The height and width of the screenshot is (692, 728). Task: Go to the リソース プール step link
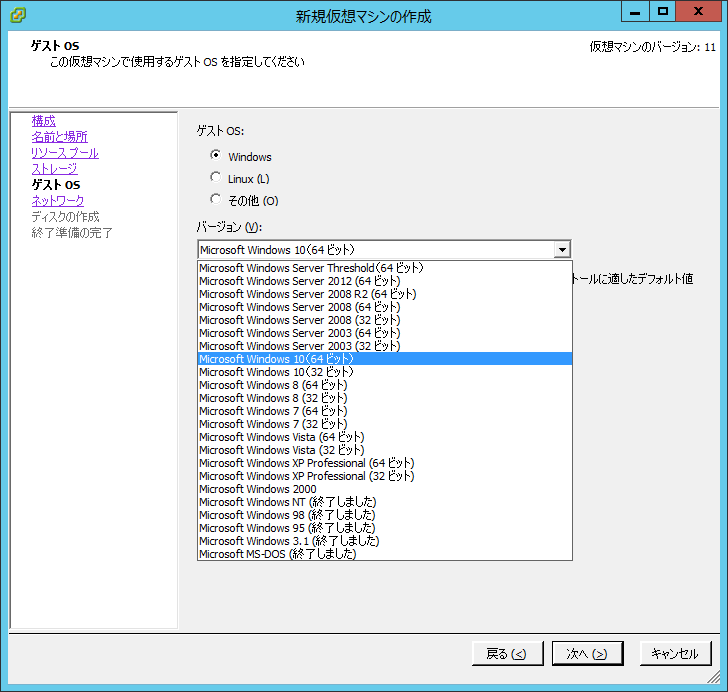(65, 153)
